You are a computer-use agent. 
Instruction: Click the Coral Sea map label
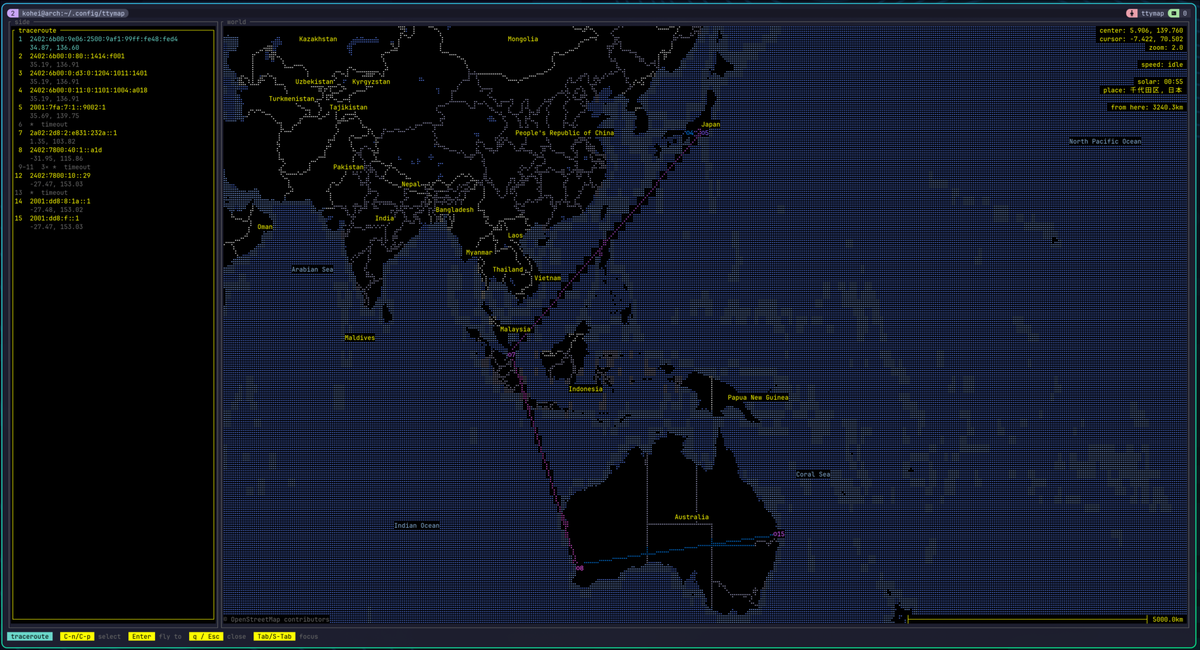click(813, 474)
